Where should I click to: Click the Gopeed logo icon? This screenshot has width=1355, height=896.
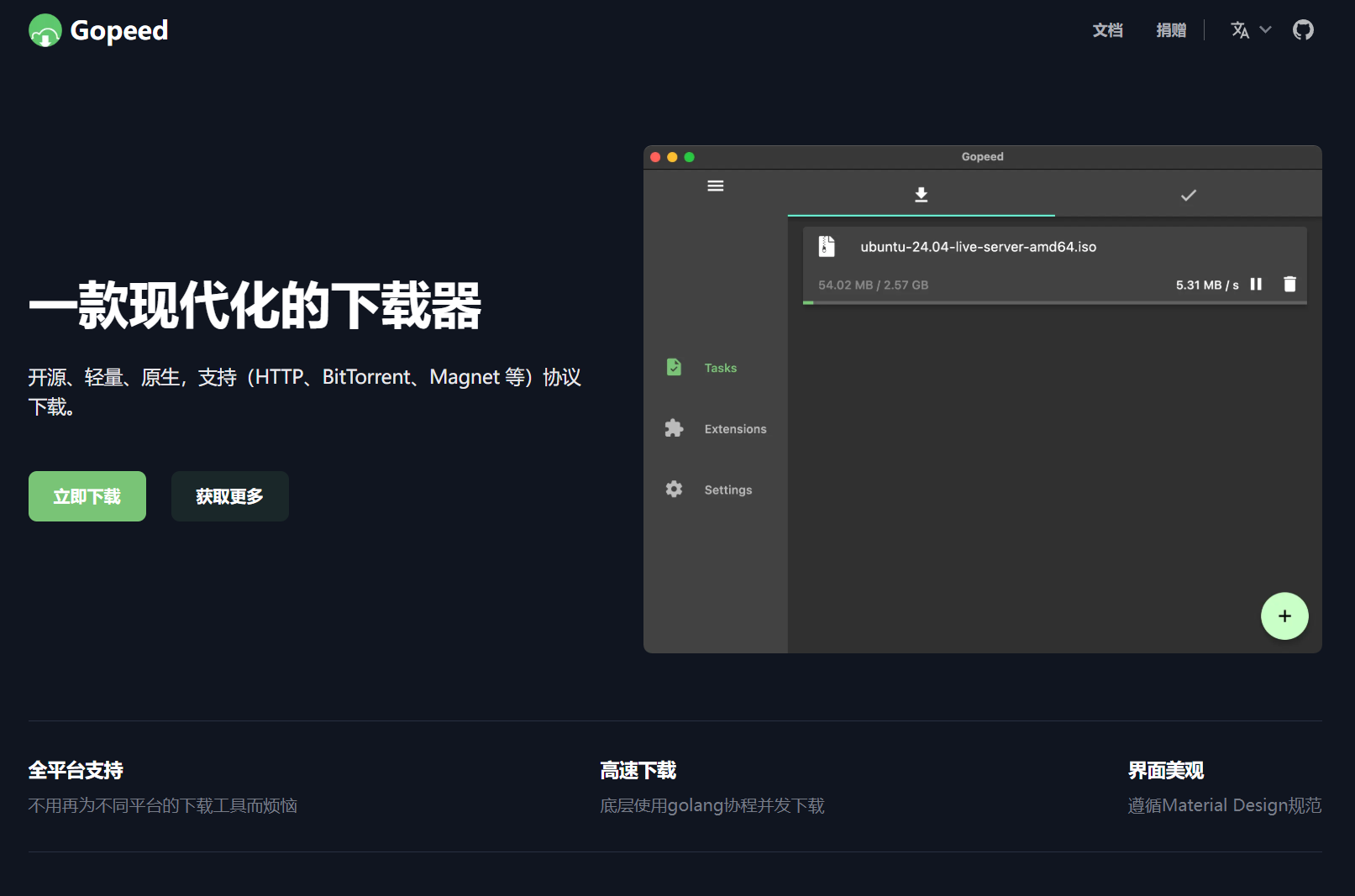click(x=45, y=31)
